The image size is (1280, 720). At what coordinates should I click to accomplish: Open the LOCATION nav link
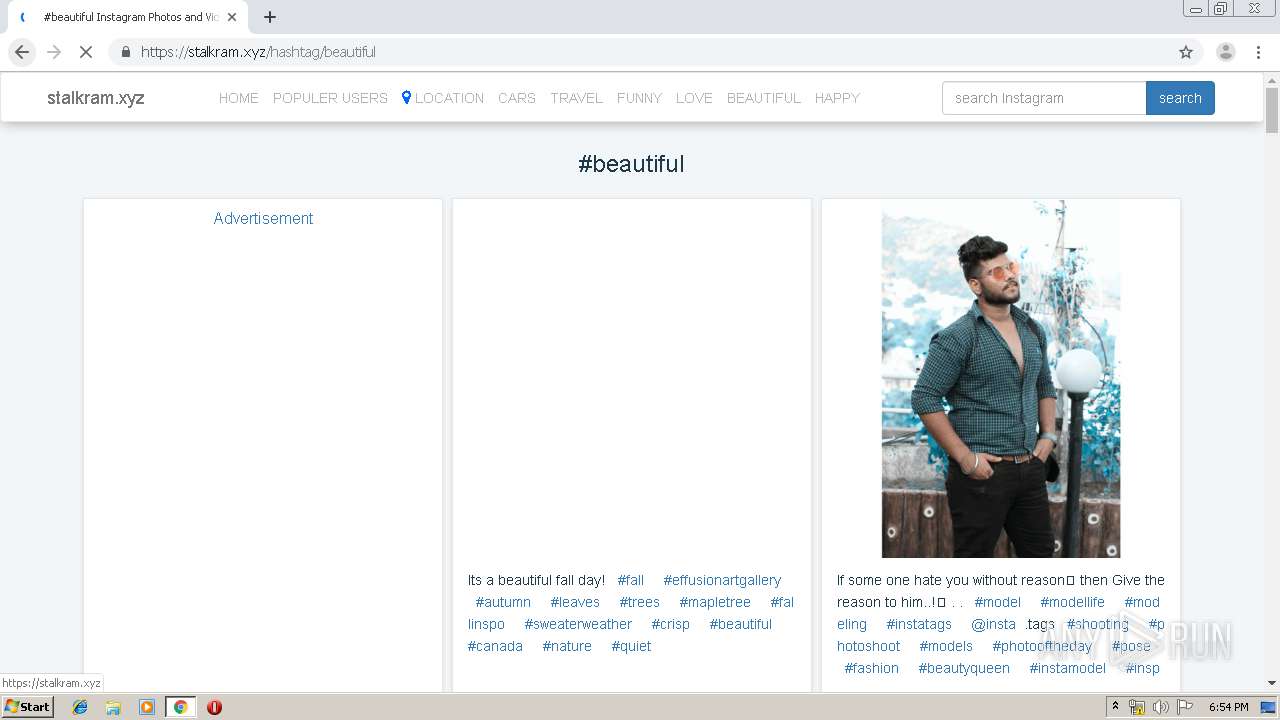443,98
